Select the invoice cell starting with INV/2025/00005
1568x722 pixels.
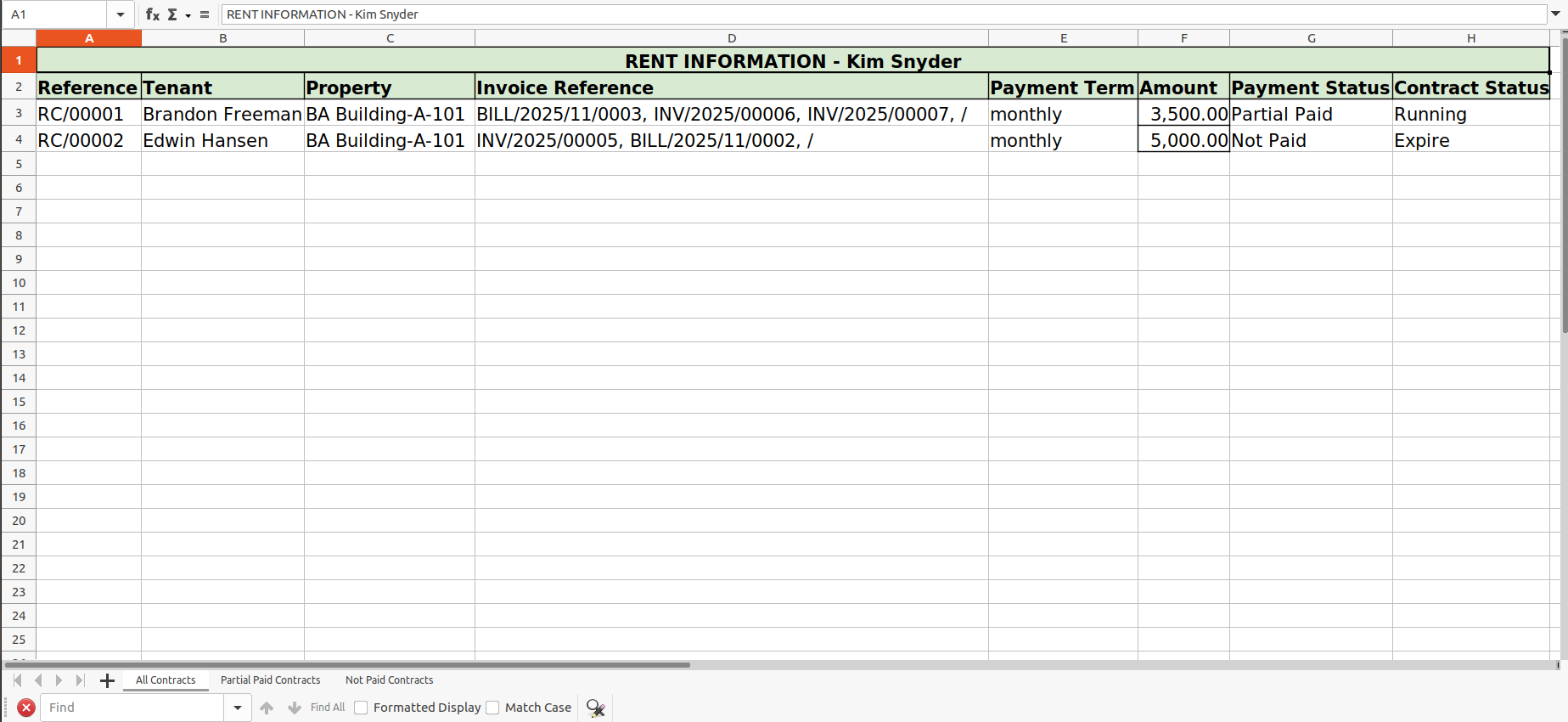(732, 139)
